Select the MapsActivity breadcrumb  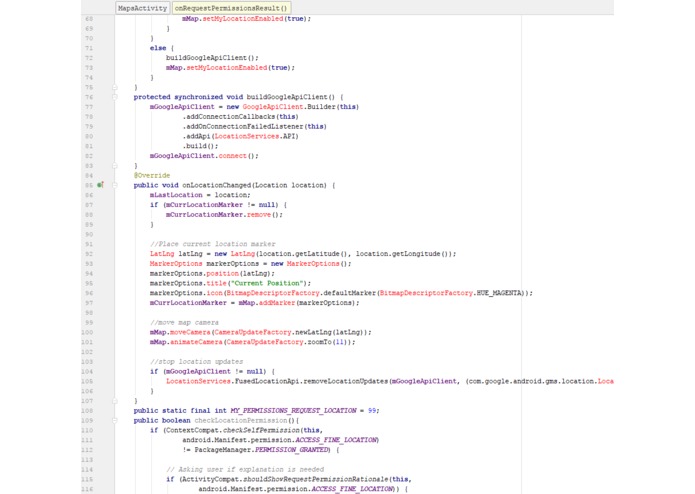[142, 8]
